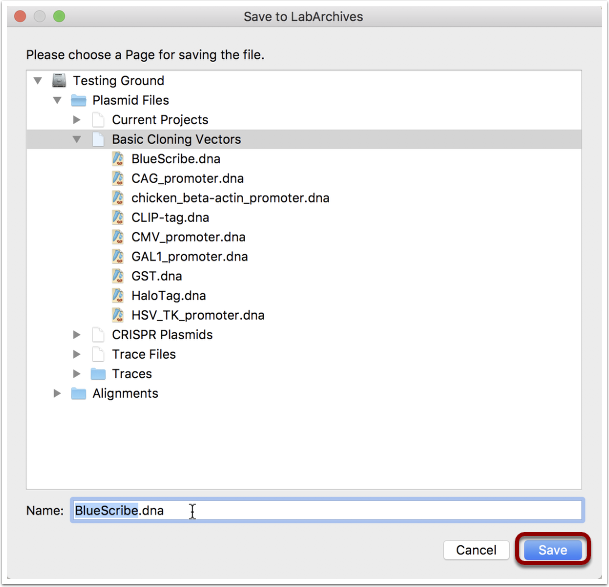
Task: Click the Testing Ground notebook drive icon
Action: [x=59, y=80]
